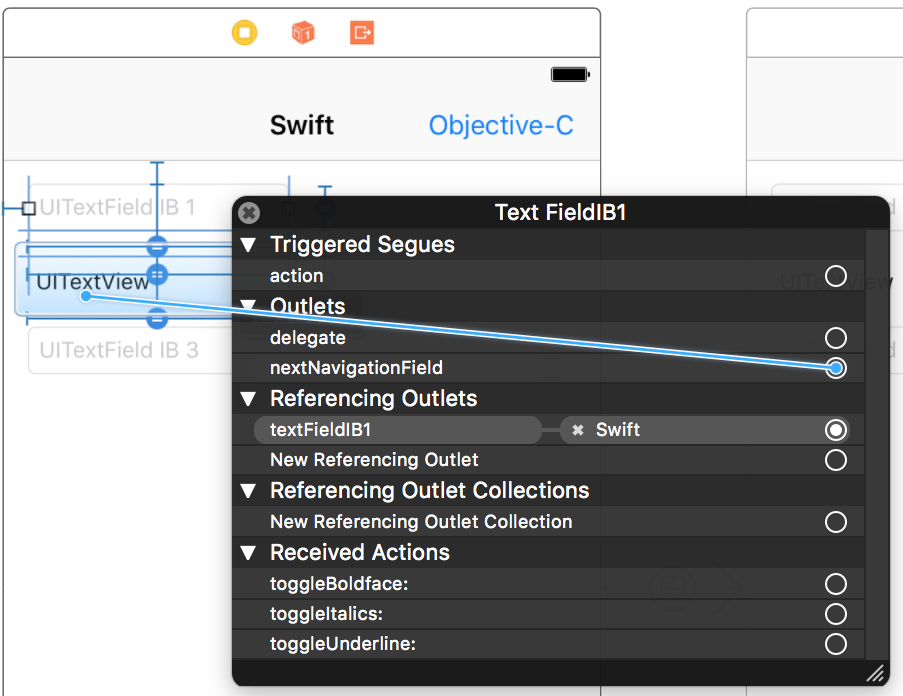The width and height of the screenshot is (903, 696).
Task: Click the orange Exit segue icon
Action: point(361,32)
